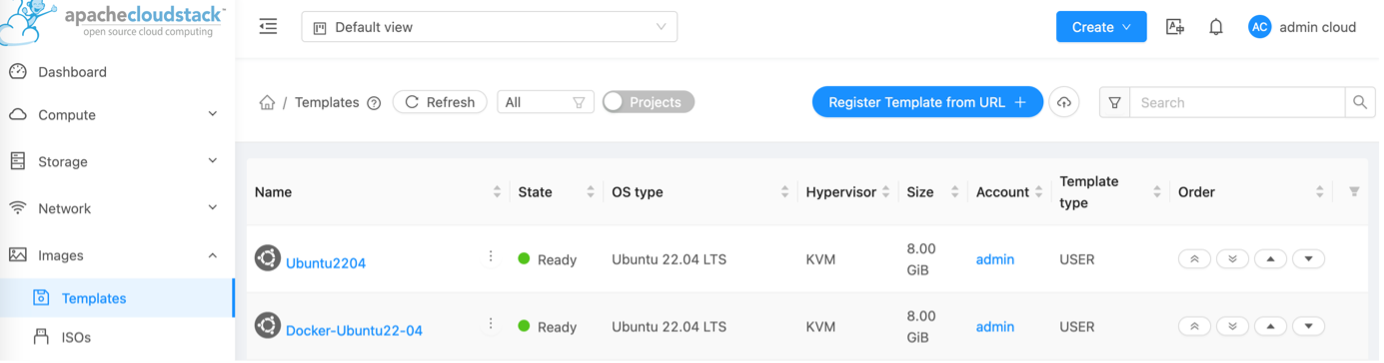Click the KVM cell in Docker-Ubuntu22-04 row
The height and width of the screenshot is (363, 1384).
[x=820, y=326]
